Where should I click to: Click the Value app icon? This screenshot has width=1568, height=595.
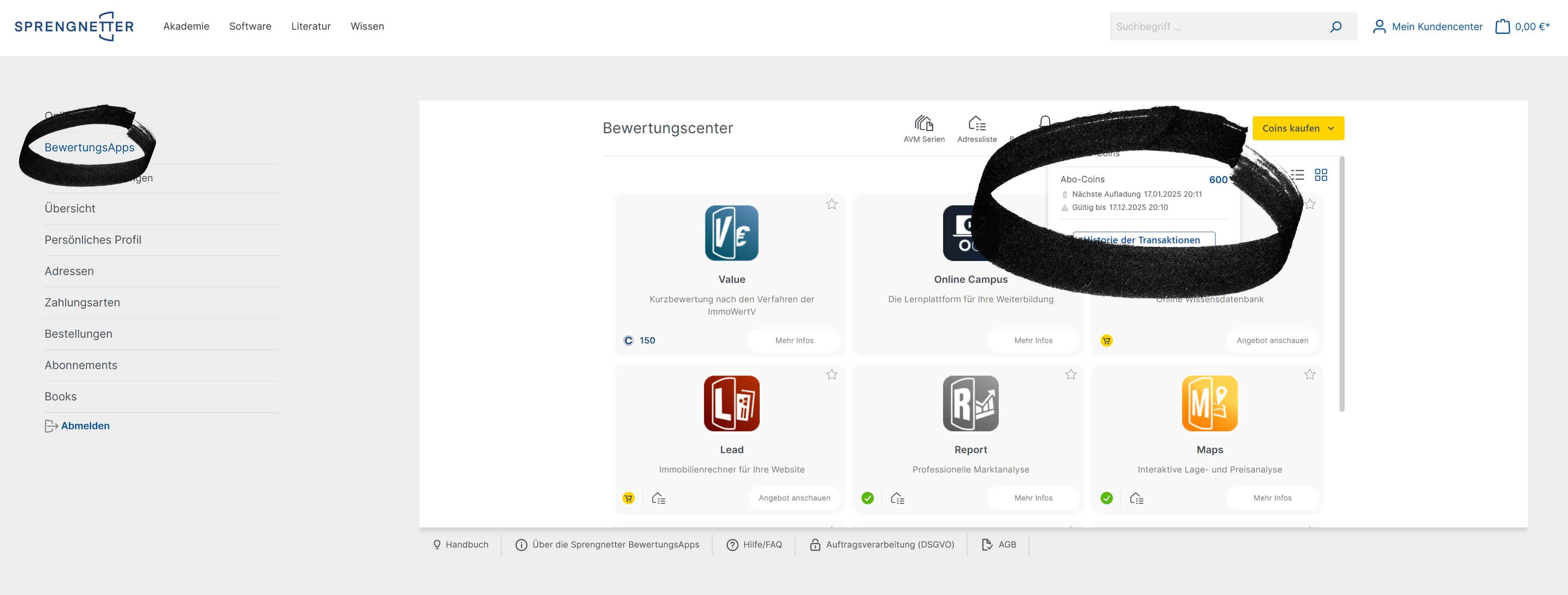(x=731, y=233)
